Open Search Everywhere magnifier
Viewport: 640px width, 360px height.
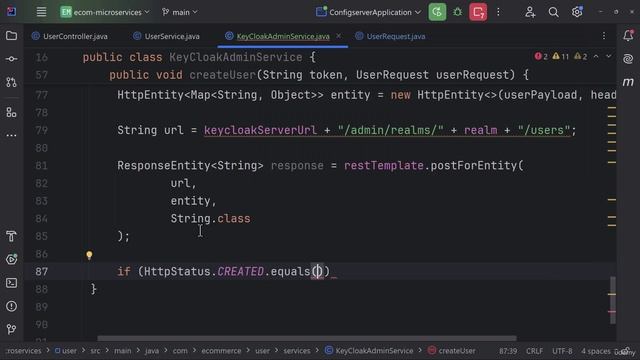pos(553,12)
